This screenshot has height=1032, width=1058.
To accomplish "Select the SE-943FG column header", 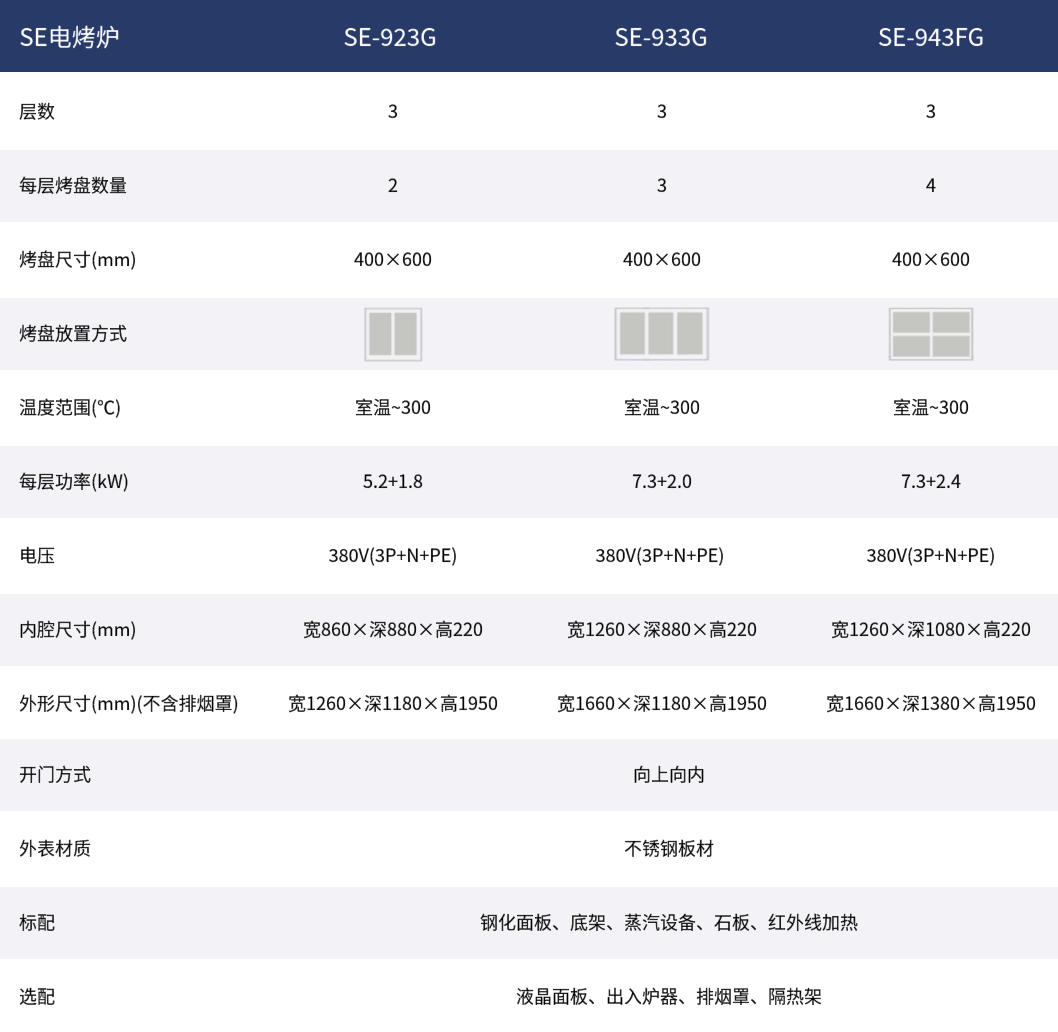I will click(x=930, y=37).
